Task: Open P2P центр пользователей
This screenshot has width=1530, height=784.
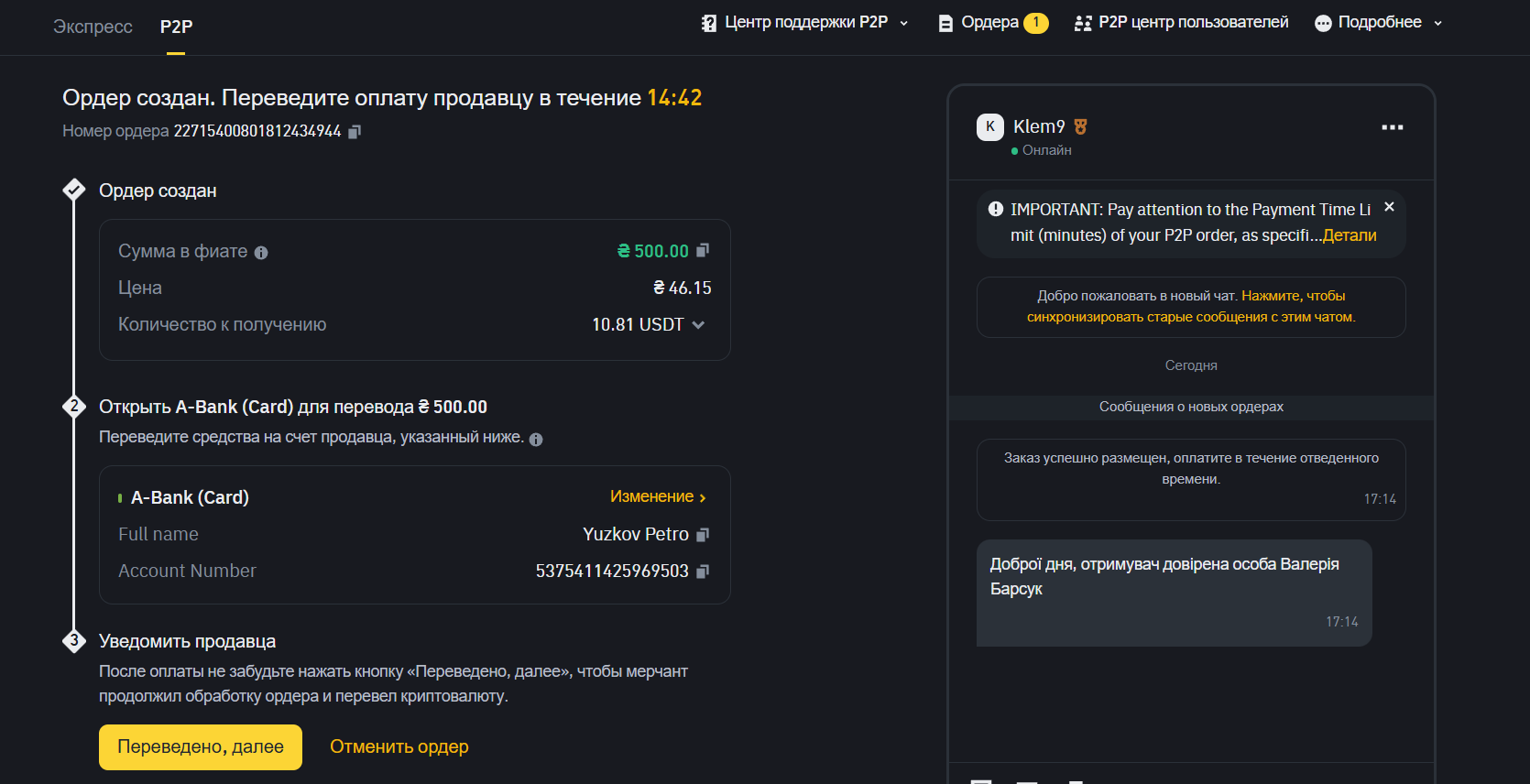Action: (x=1193, y=22)
